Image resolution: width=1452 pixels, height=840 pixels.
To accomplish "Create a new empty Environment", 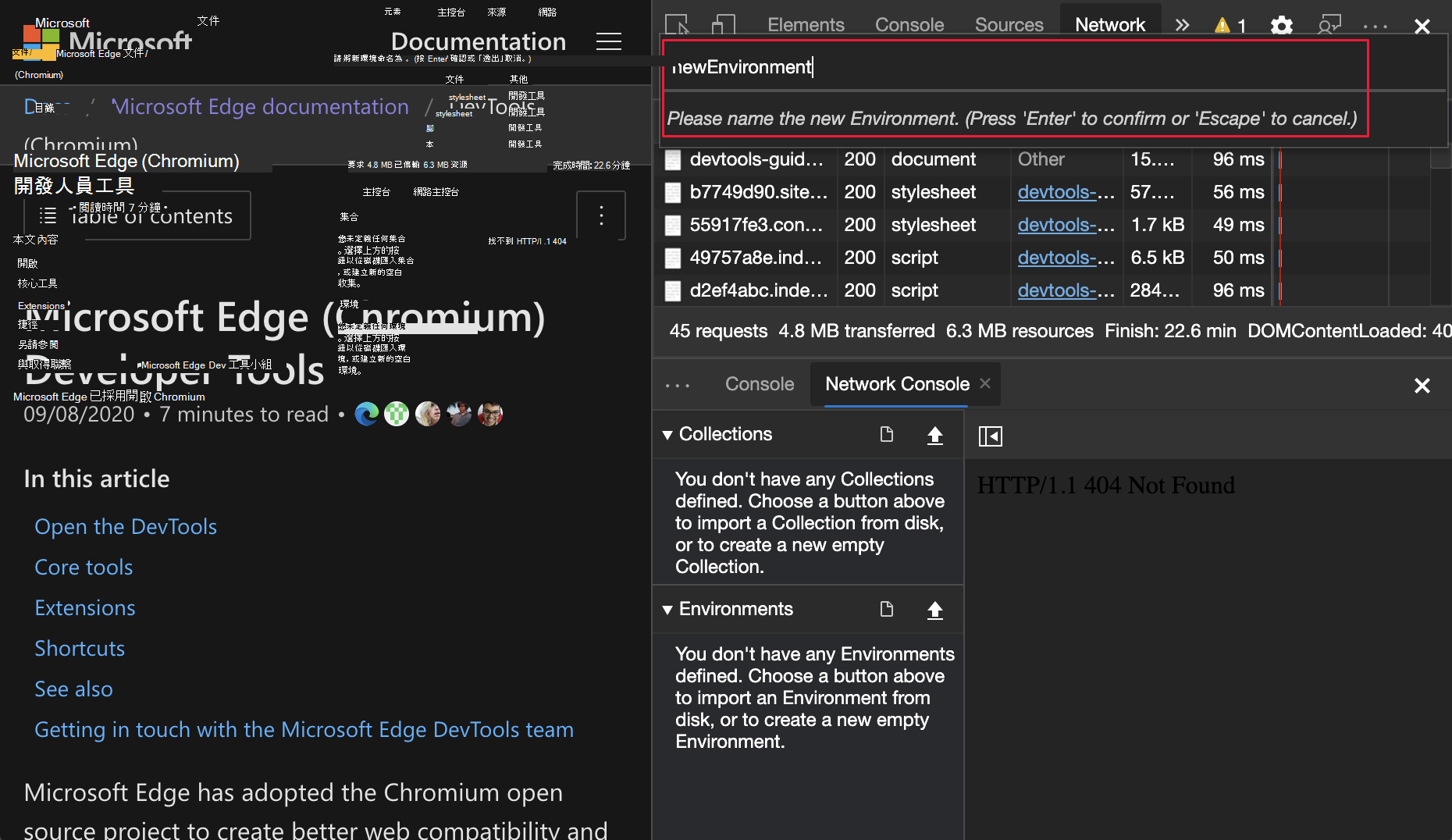I will click(x=886, y=609).
